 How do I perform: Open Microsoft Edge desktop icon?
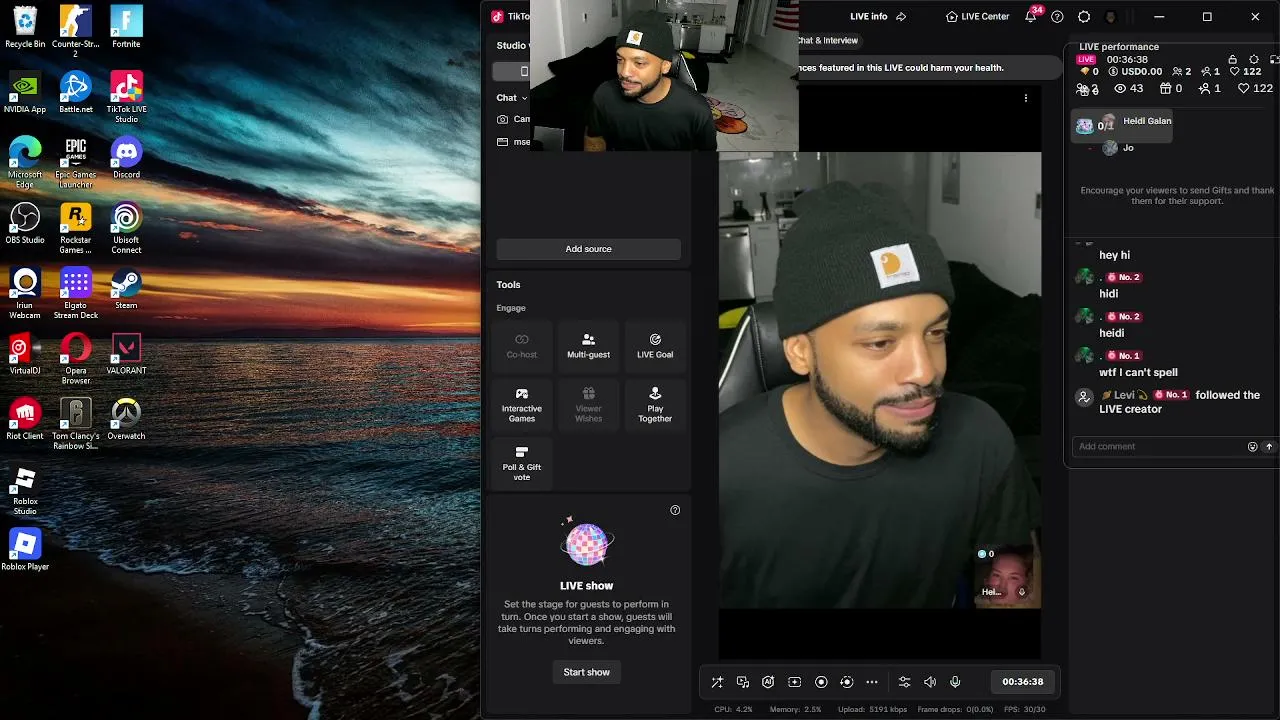tap(25, 162)
